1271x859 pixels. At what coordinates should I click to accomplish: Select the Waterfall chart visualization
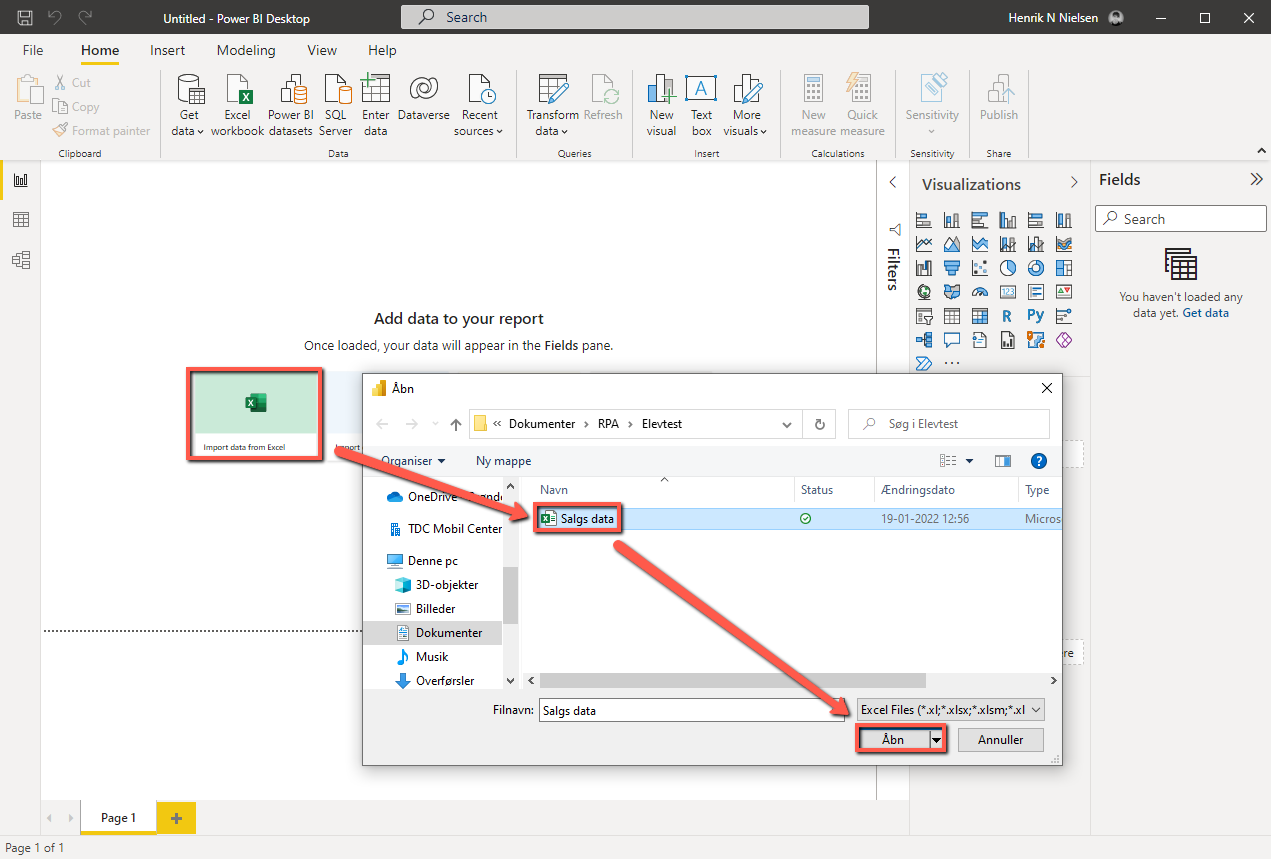pyautogui.click(x=924, y=268)
